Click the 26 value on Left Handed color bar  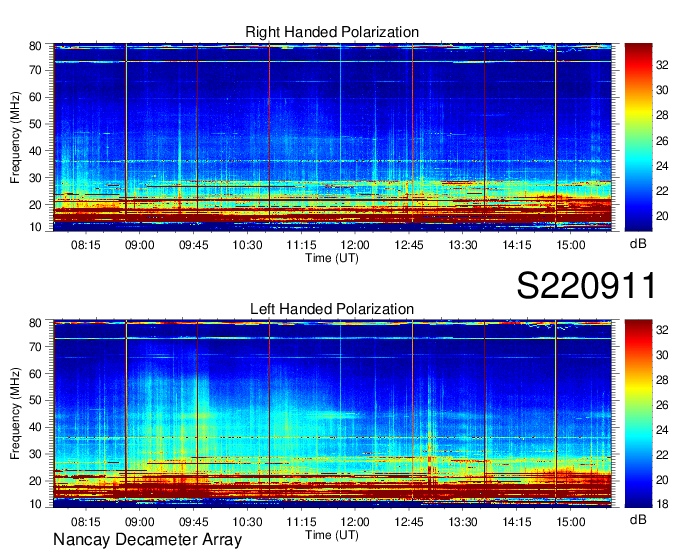point(662,405)
